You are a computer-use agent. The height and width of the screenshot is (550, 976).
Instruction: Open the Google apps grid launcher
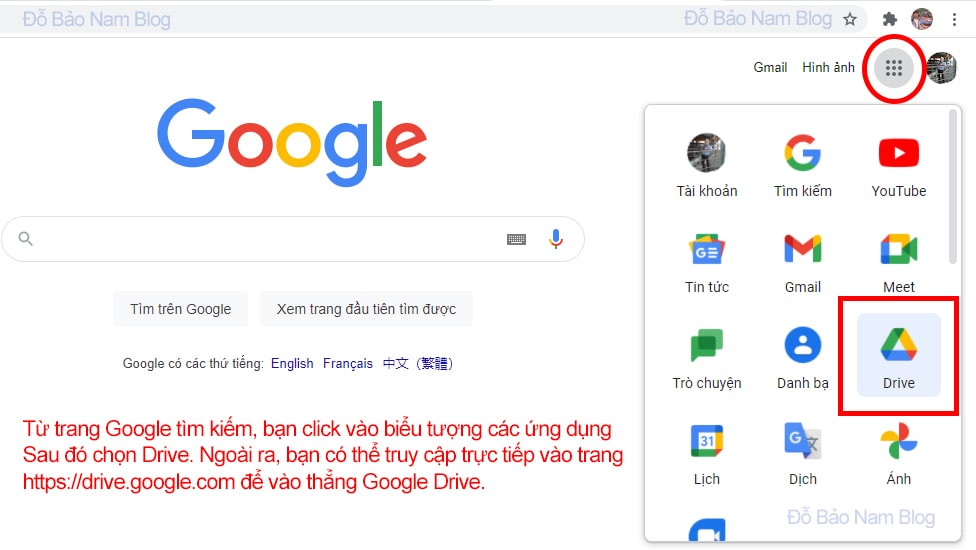[x=894, y=67]
